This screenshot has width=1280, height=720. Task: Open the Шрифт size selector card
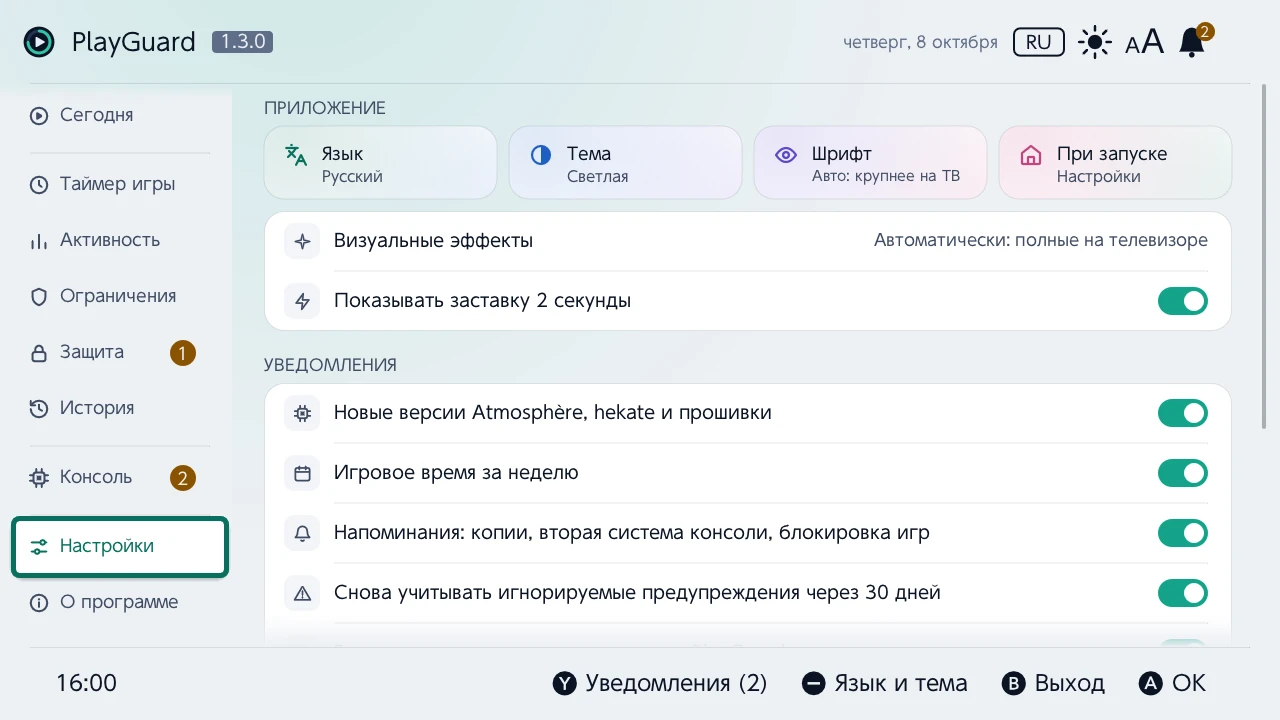[870, 163]
